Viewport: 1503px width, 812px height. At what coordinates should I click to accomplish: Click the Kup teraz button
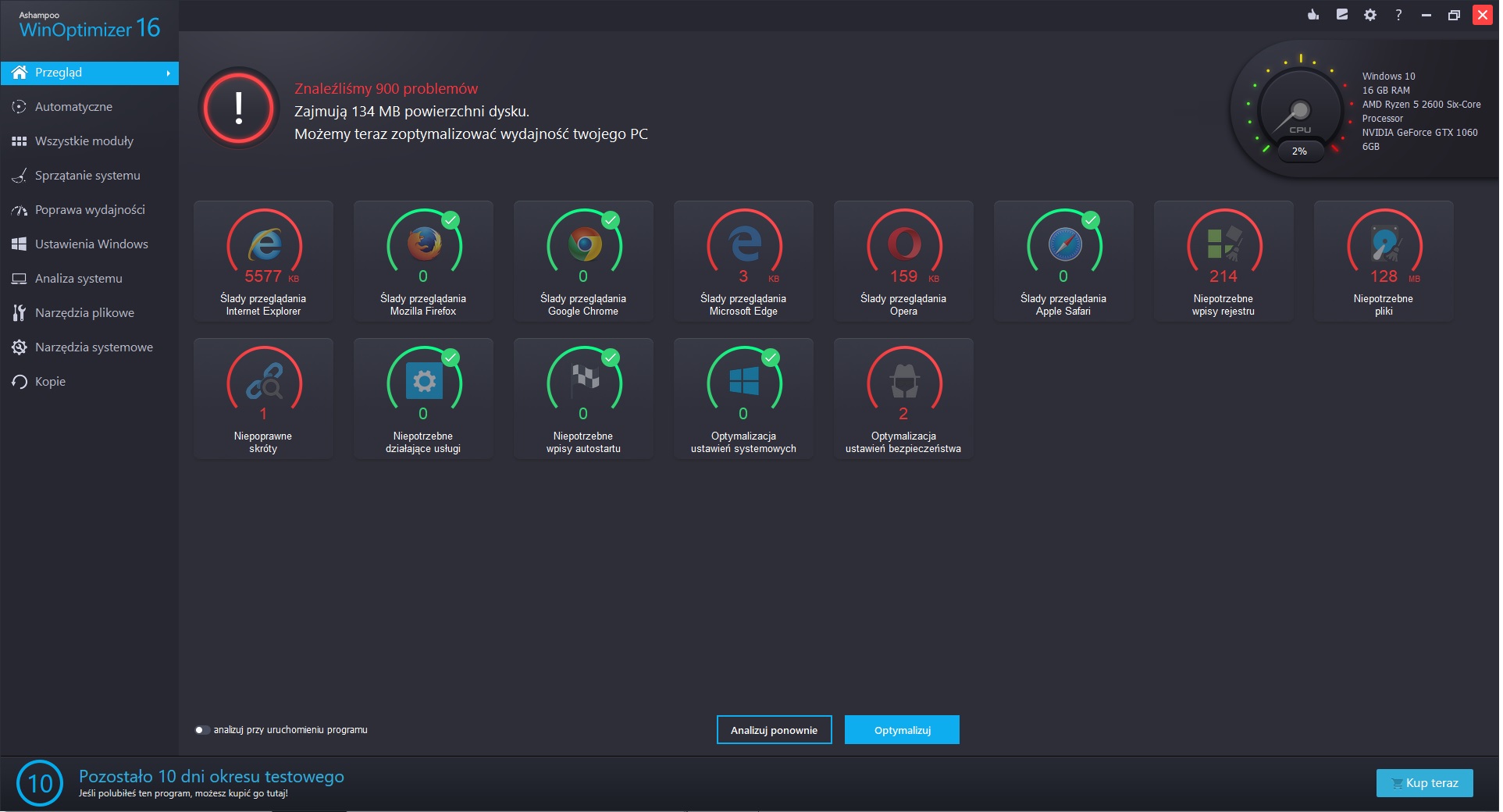point(1424,783)
